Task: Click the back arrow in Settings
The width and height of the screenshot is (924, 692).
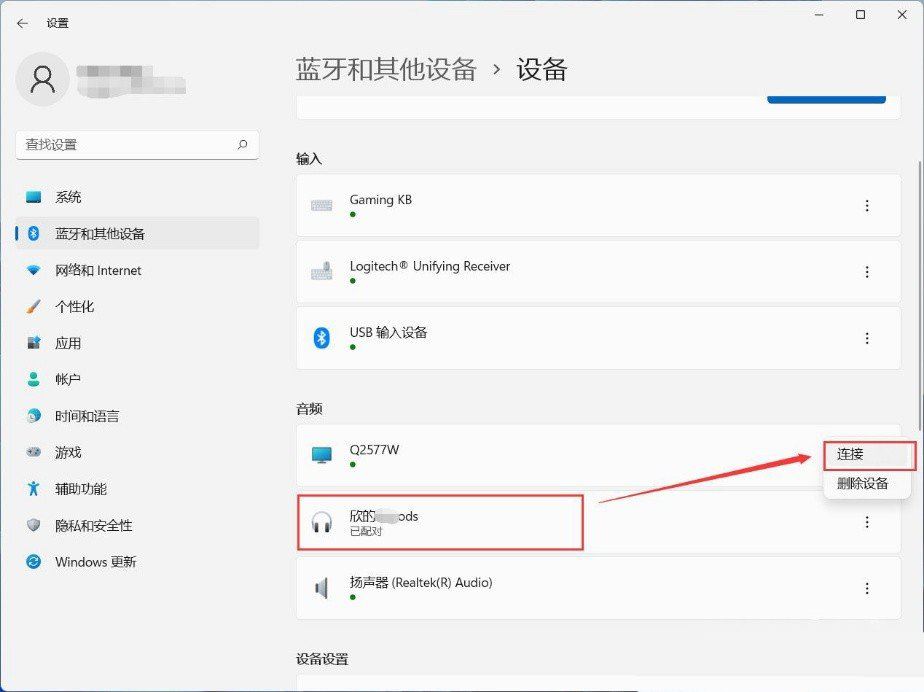Action: pos(22,24)
